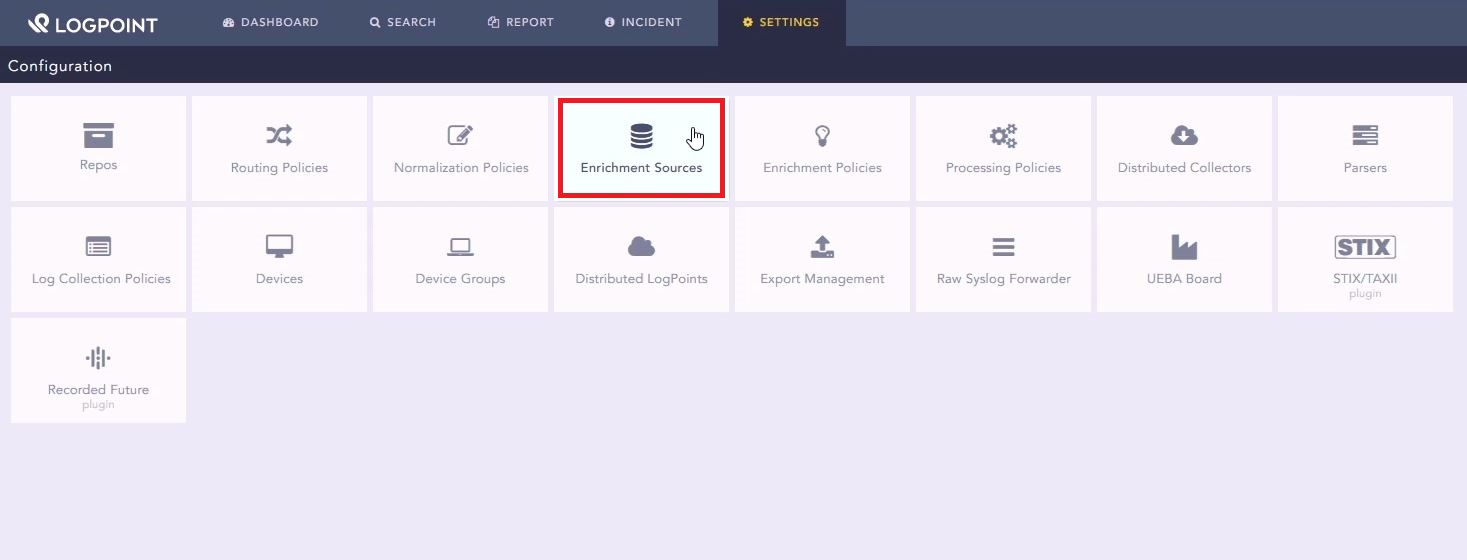Open Distributed Collectors label

click(1184, 168)
